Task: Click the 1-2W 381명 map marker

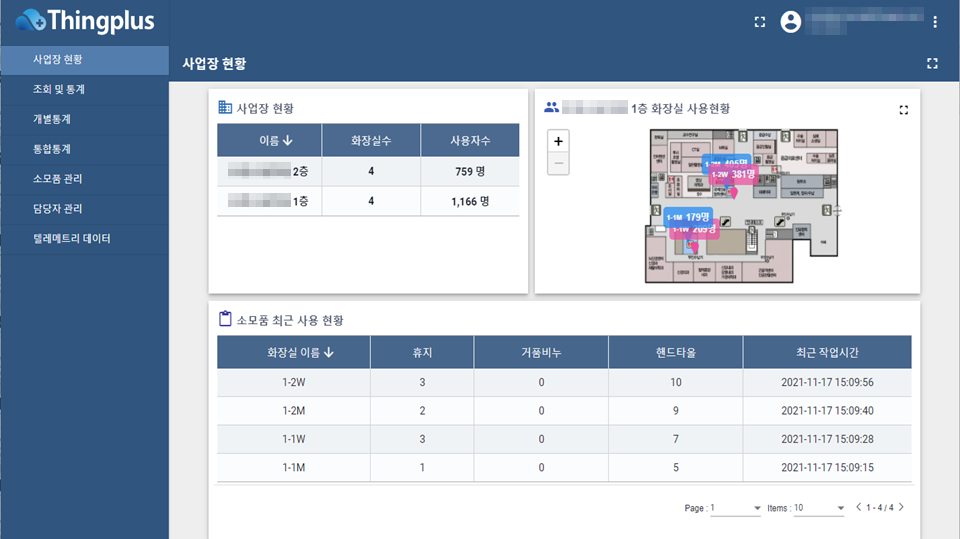Action: (733, 175)
